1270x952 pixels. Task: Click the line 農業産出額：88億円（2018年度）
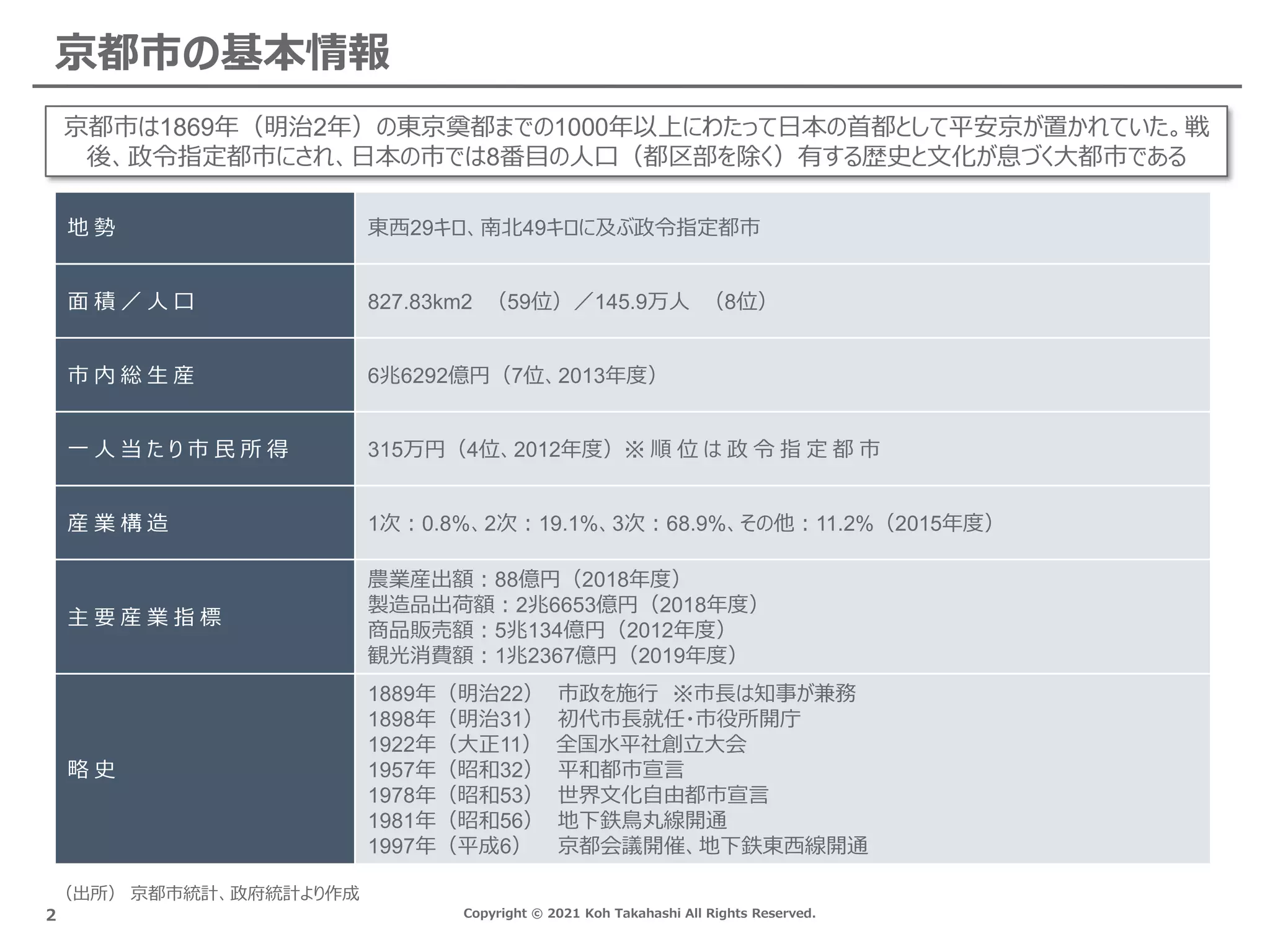click(525, 579)
